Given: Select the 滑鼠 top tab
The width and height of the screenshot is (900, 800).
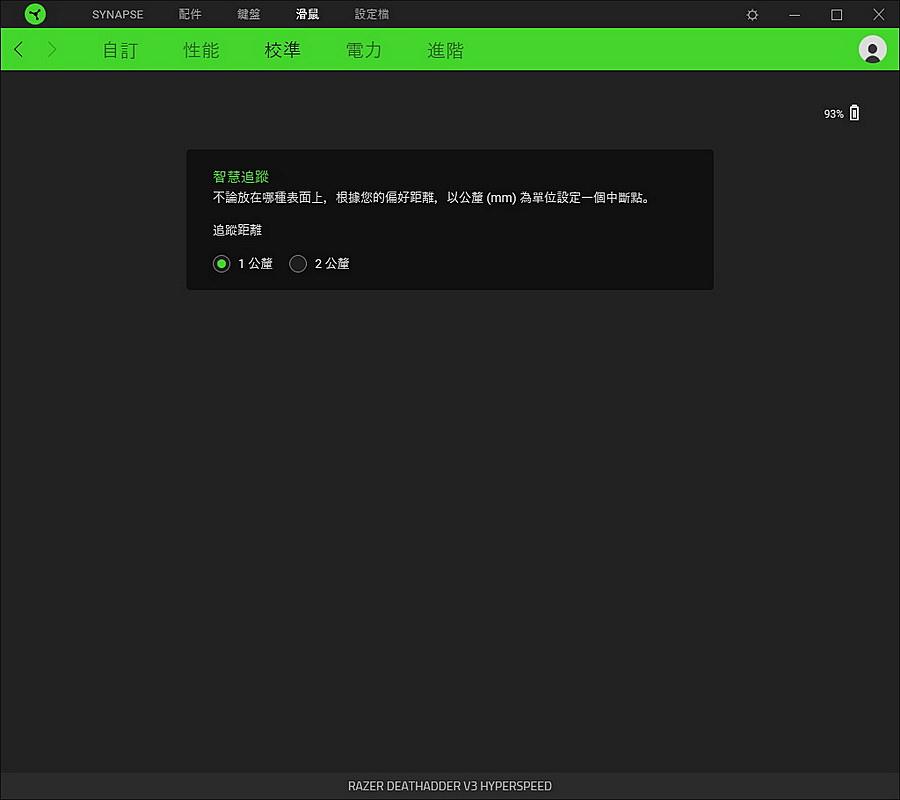Looking at the screenshot, I should pyautogui.click(x=307, y=15).
